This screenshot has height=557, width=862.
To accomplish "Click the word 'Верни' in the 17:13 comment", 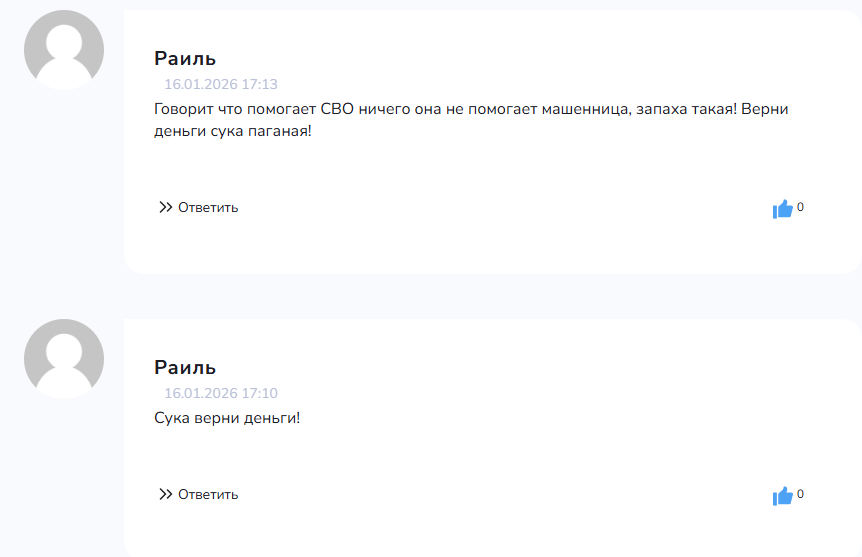I will coord(765,109).
